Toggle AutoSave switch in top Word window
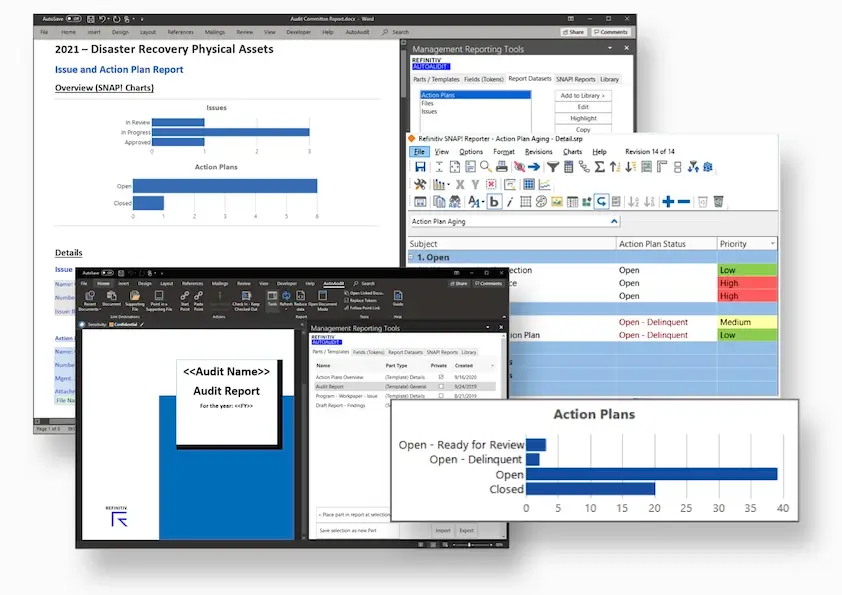The width and height of the screenshot is (842, 595). point(74,19)
